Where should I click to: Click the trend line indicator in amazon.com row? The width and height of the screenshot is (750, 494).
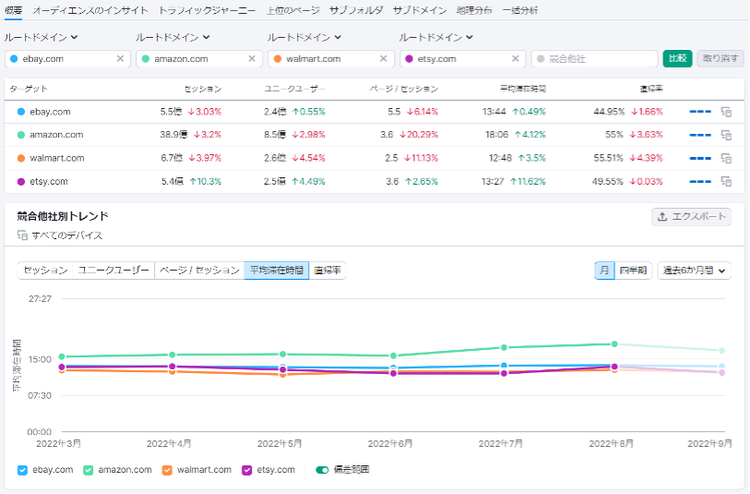pos(700,135)
